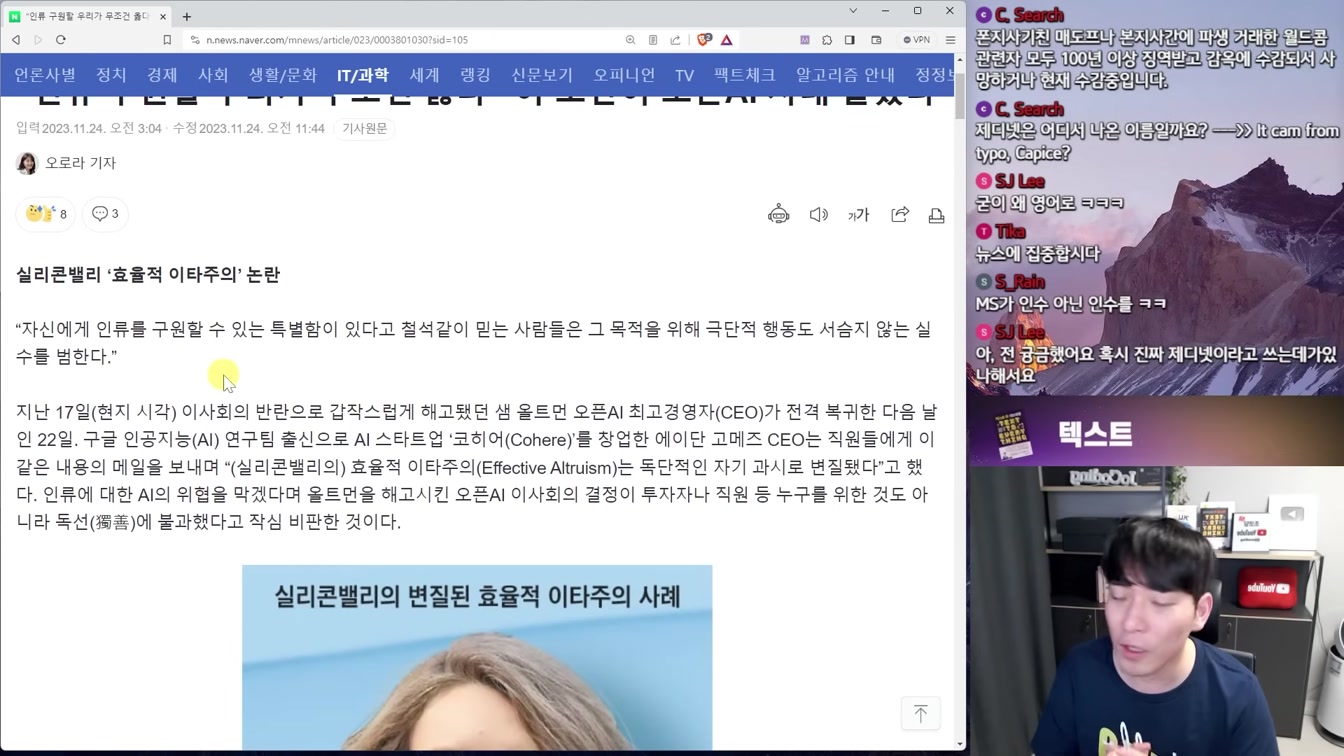Reload the Naver news page
The width and height of the screenshot is (1344, 756).
click(x=61, y=40)
